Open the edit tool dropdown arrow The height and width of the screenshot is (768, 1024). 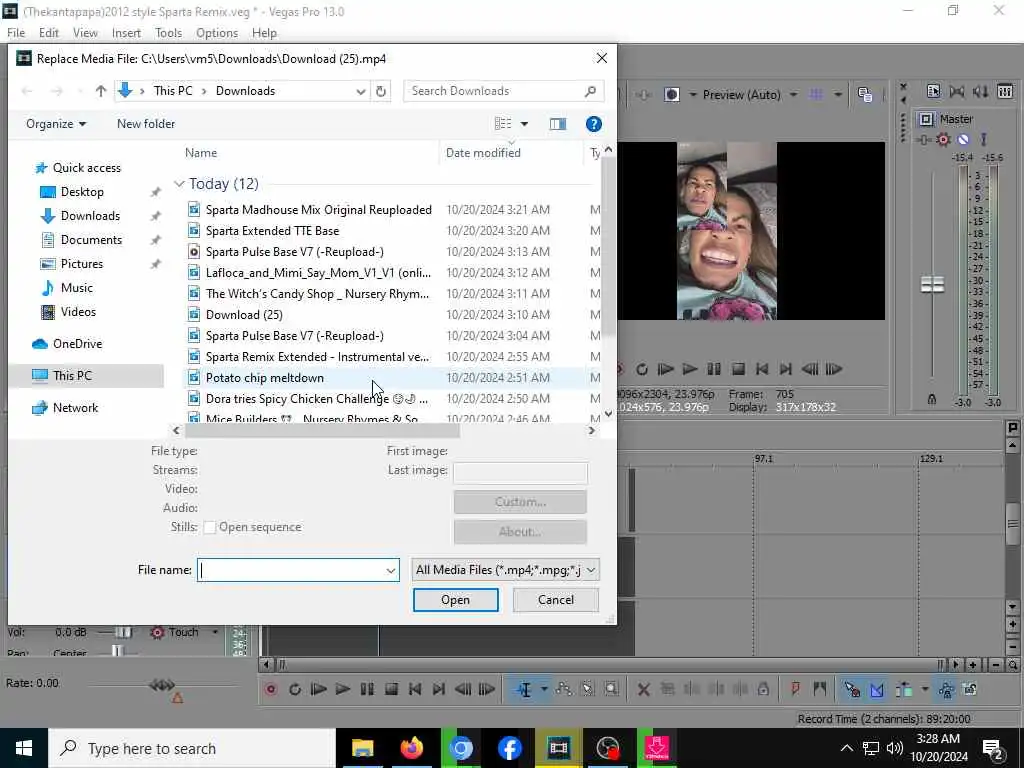(543, 689)
